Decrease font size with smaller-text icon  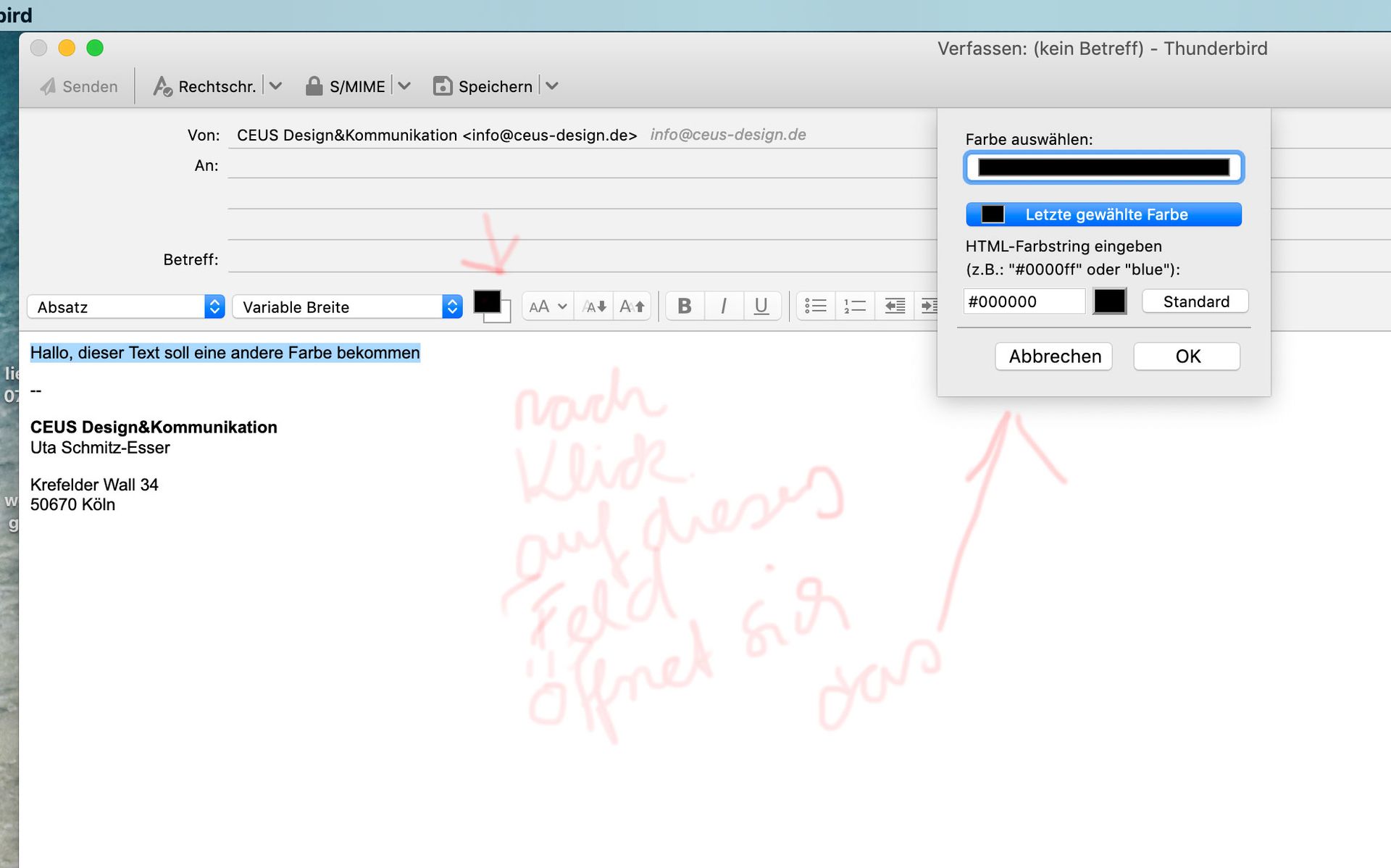594,306
